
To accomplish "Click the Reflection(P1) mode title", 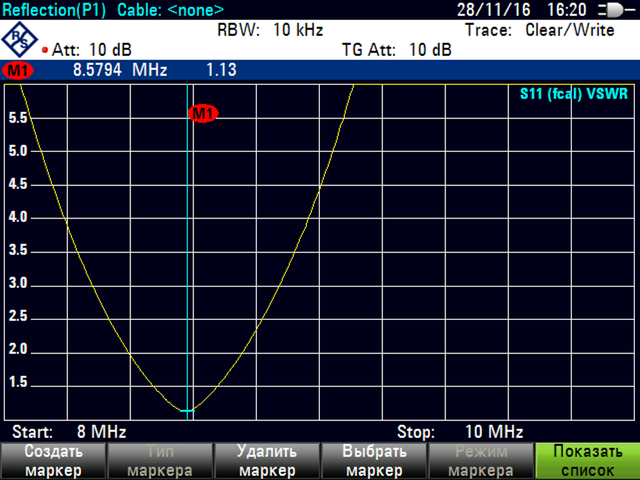I will click(x=56, y=9).
